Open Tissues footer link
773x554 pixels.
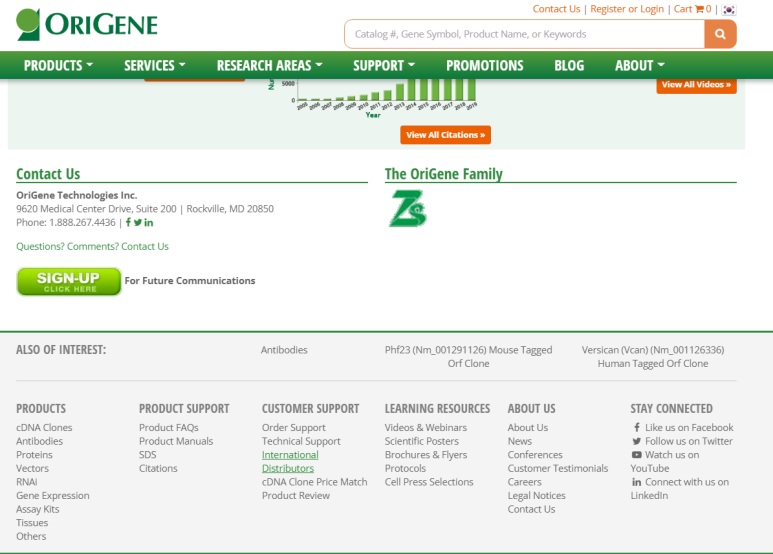tap(32, 522)
